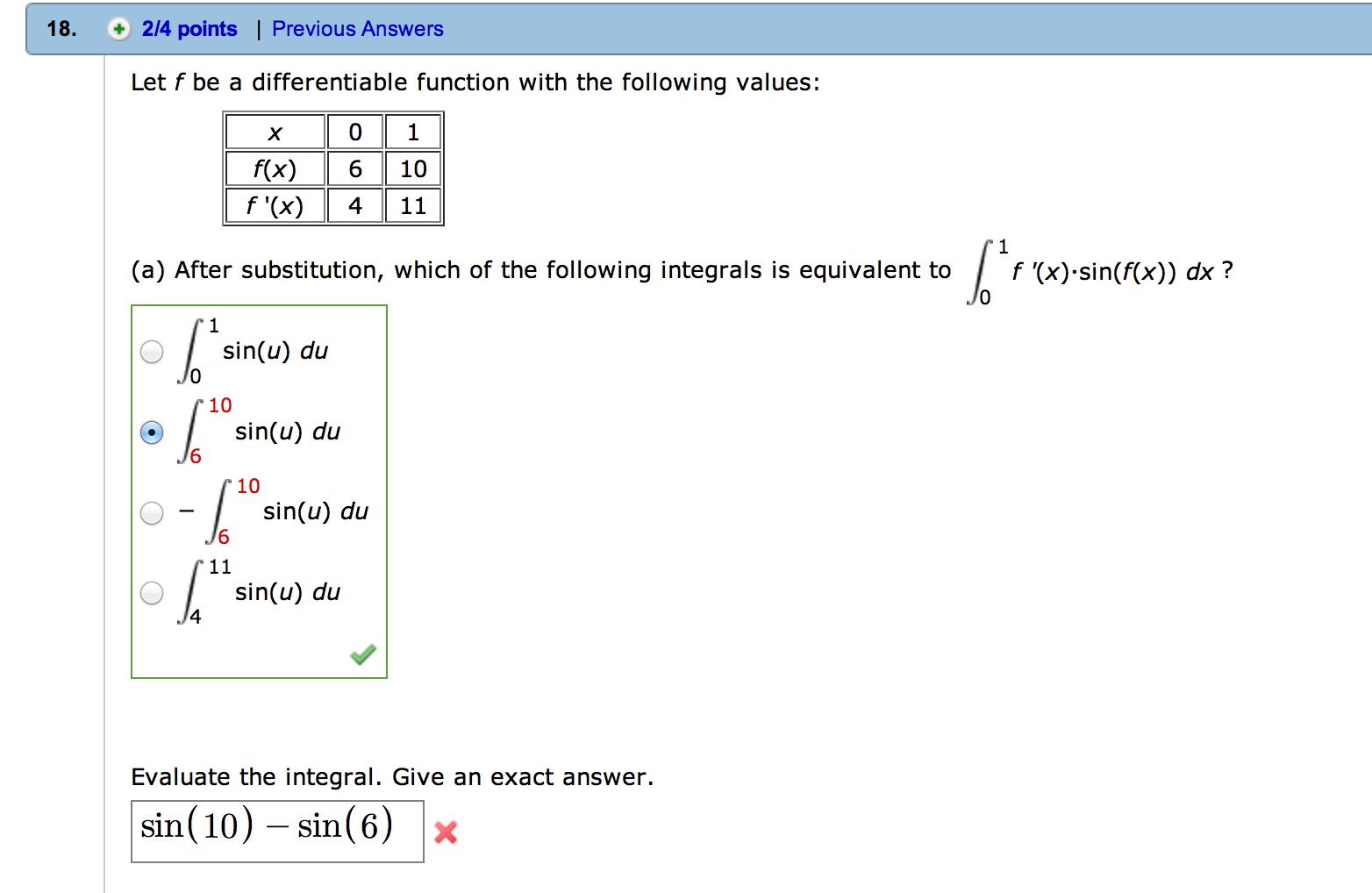
Task: Click the sin(10) − sin(6) answer field
Action: pyautogui.click(x=276, y=830)
